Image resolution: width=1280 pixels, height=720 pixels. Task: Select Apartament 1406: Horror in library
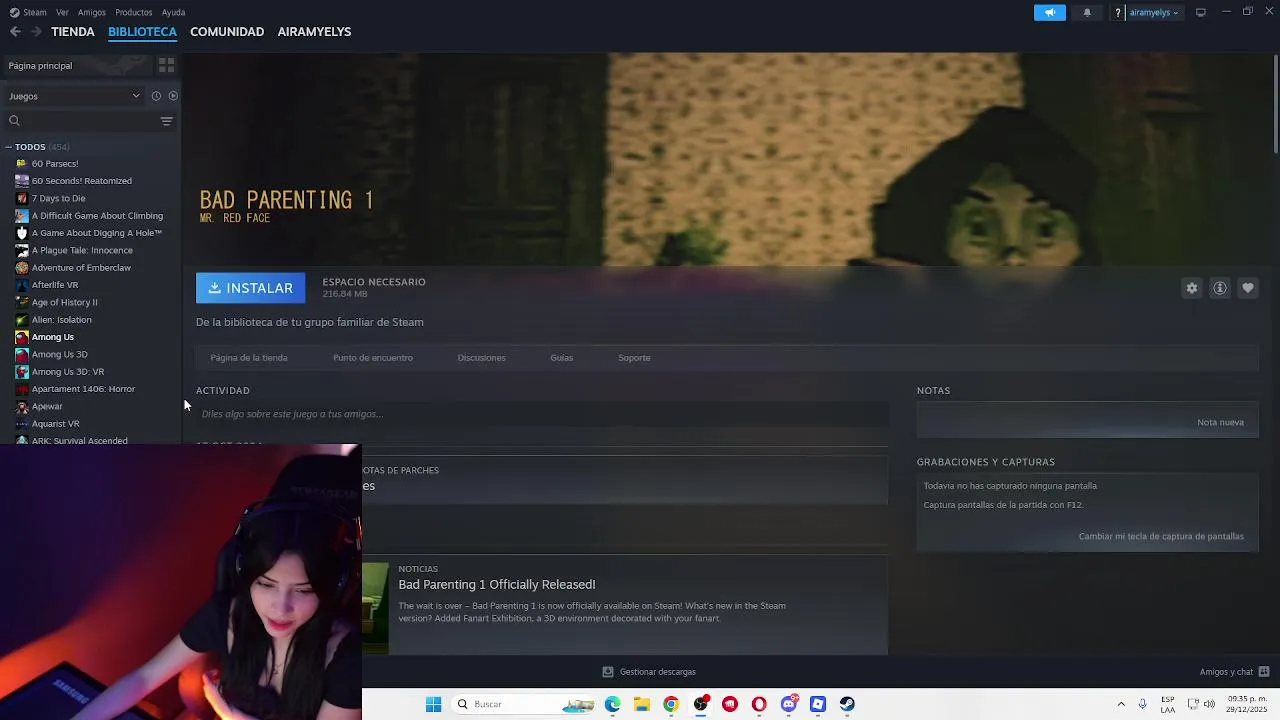83,389
